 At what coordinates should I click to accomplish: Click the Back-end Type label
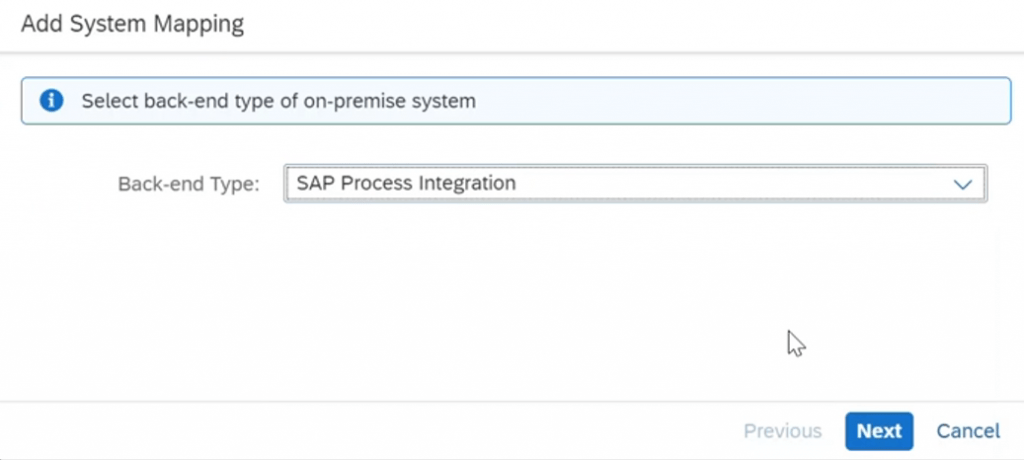(189, 184)
